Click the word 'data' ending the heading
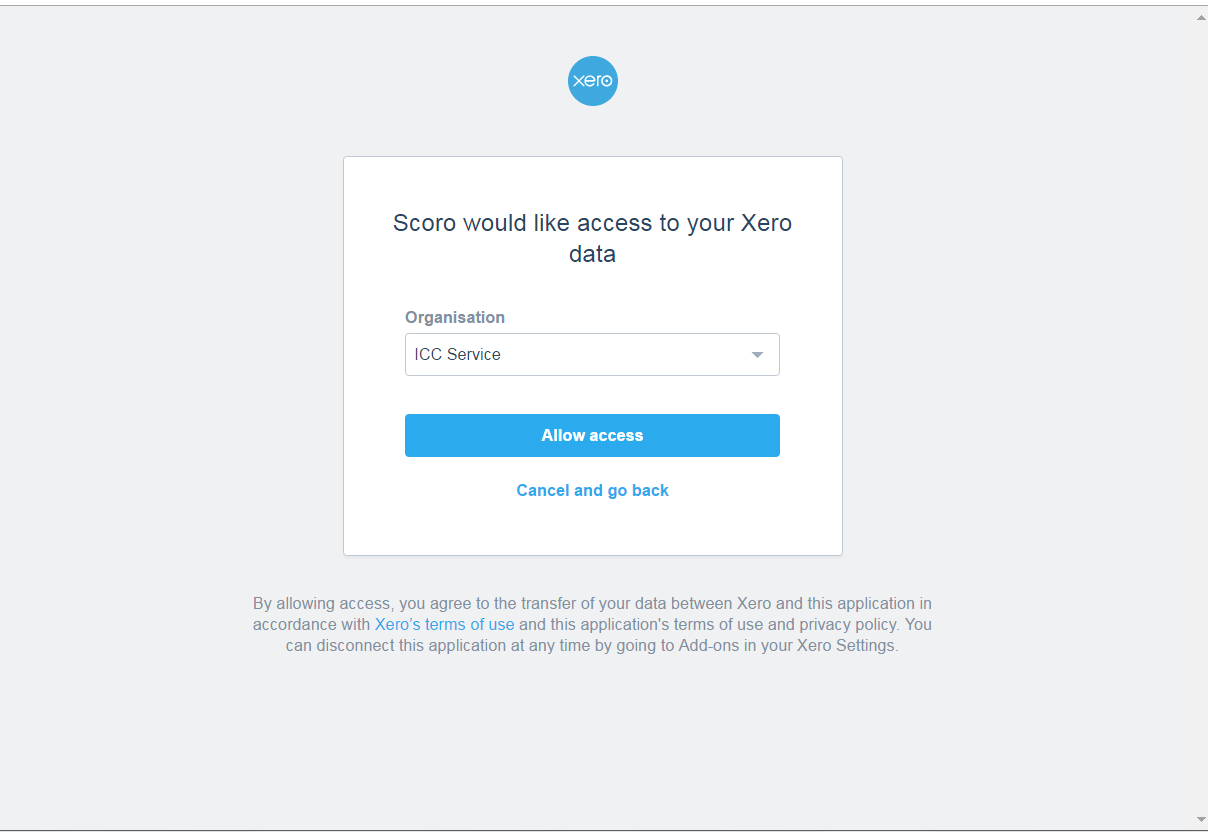The image size is (1208, 832). [x=592, y=254]
